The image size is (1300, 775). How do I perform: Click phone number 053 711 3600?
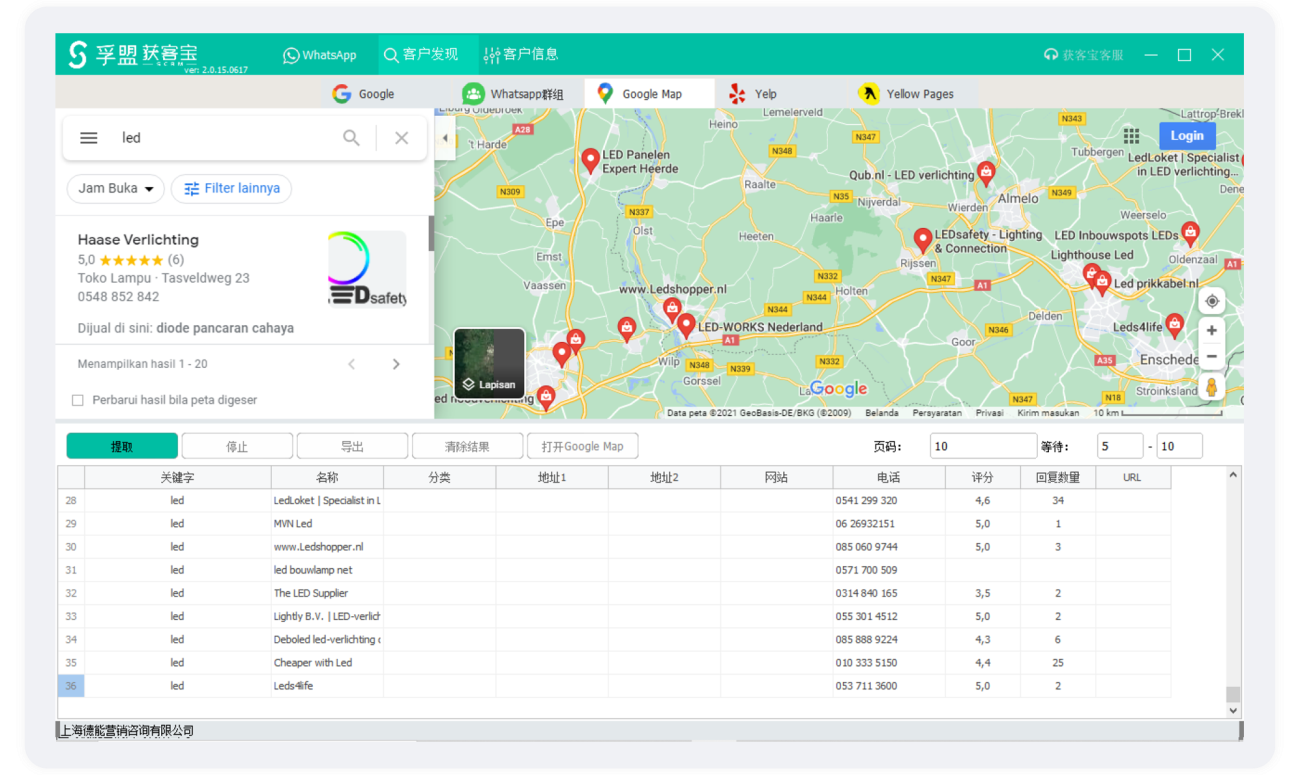click(x=866, y=686)
